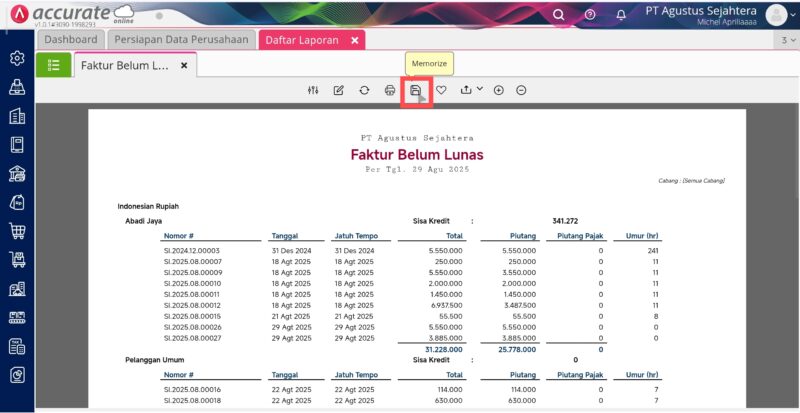
Task: Click invoice SI.2025.08.00027
Action: [x=193, y=338]
